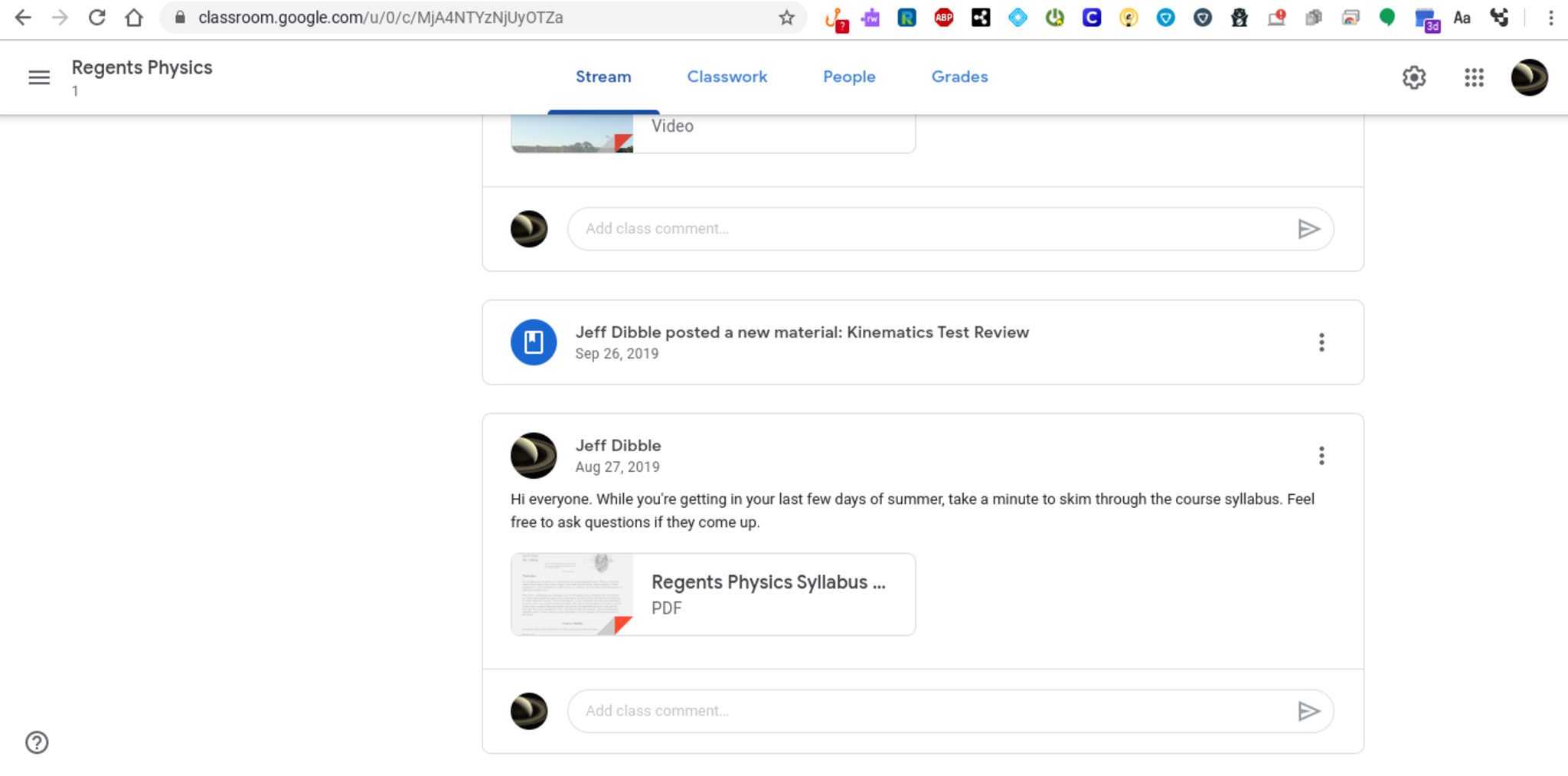The image size is (1568, 776).
Task: Switch to the Classwork tab
Action: [727, 77]
